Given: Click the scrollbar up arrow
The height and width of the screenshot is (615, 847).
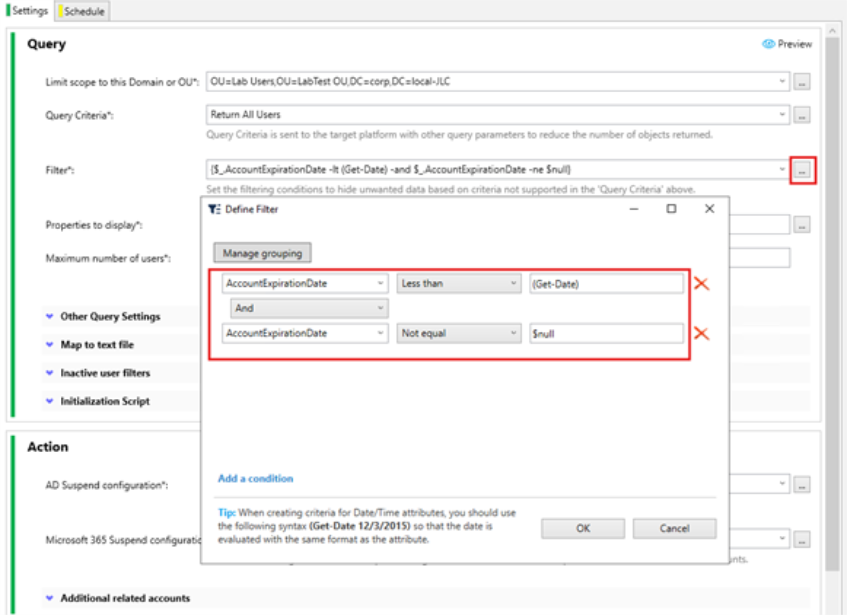Looking at the screenshot, I should (832, 30).
